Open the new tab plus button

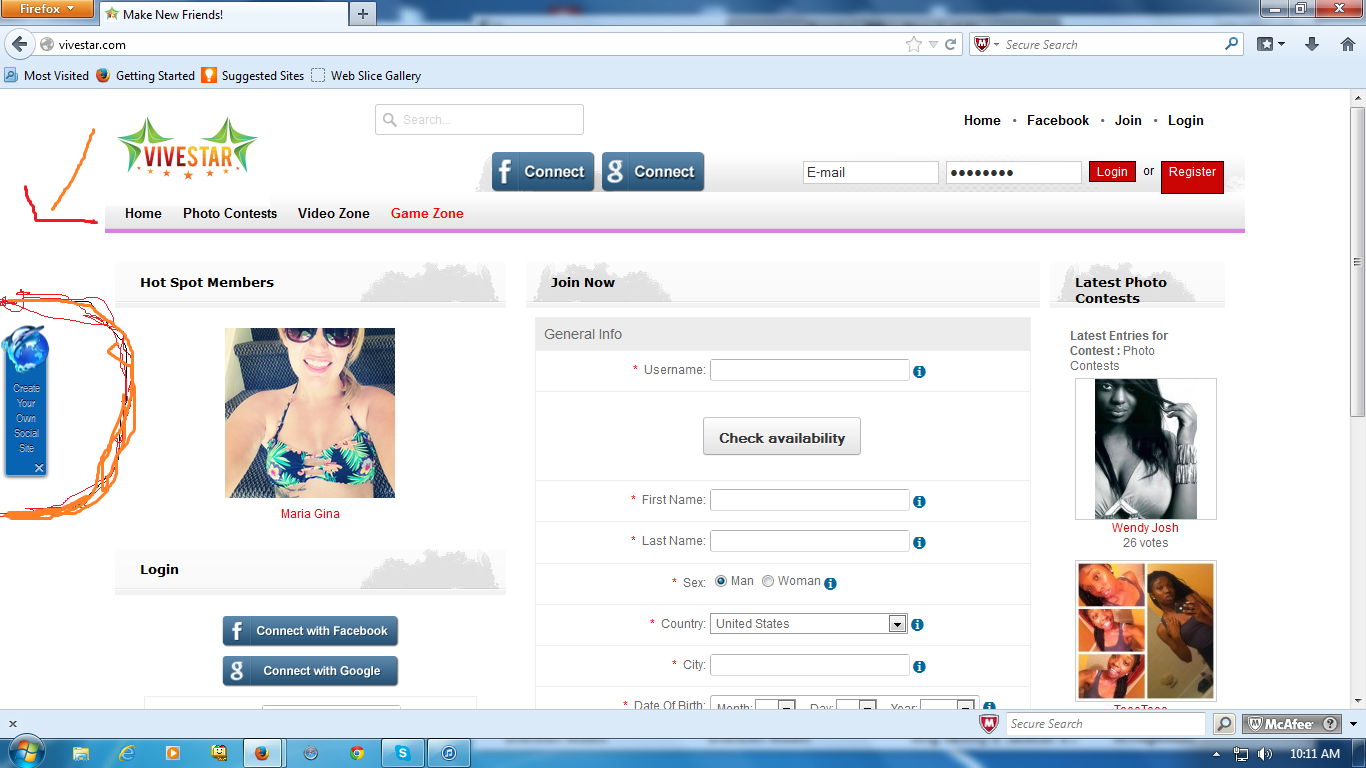[362, 14]
